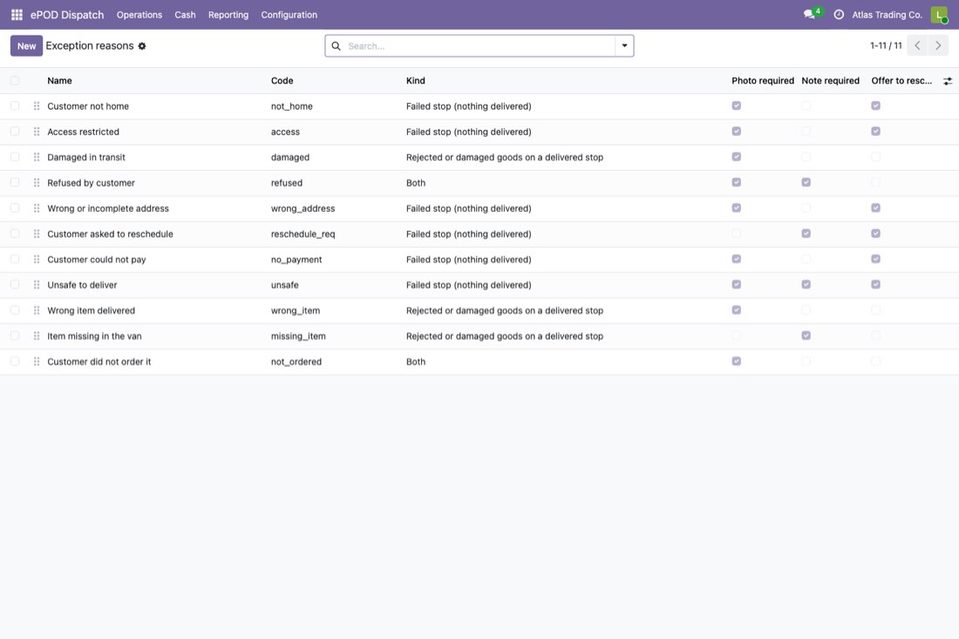This screenshot has width=959, height=639.
Task: Click the drag handle for Refused by customer
Action: pos(37,183)
